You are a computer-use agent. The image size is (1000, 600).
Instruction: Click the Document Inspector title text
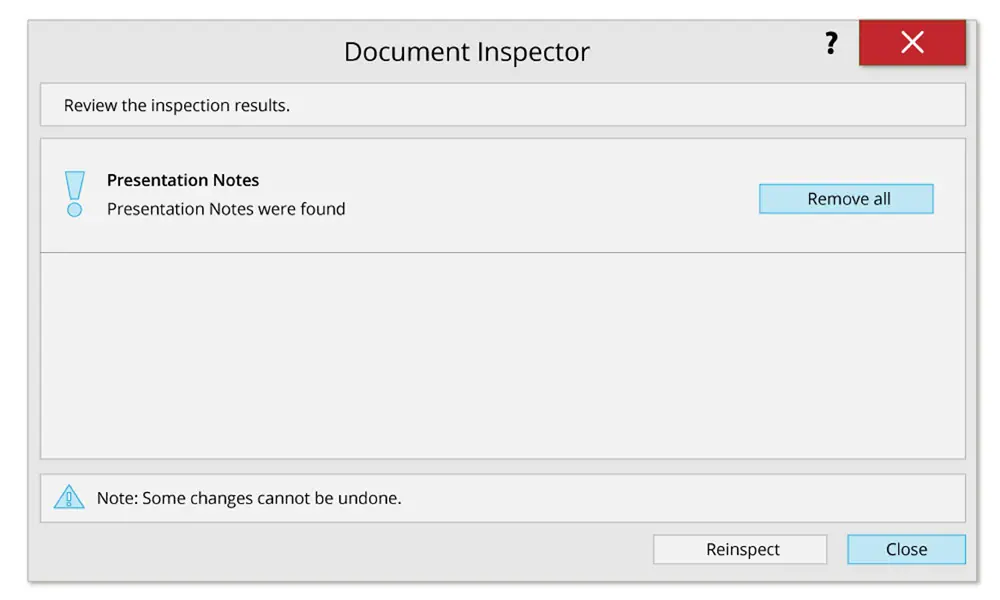click(467, 52)
